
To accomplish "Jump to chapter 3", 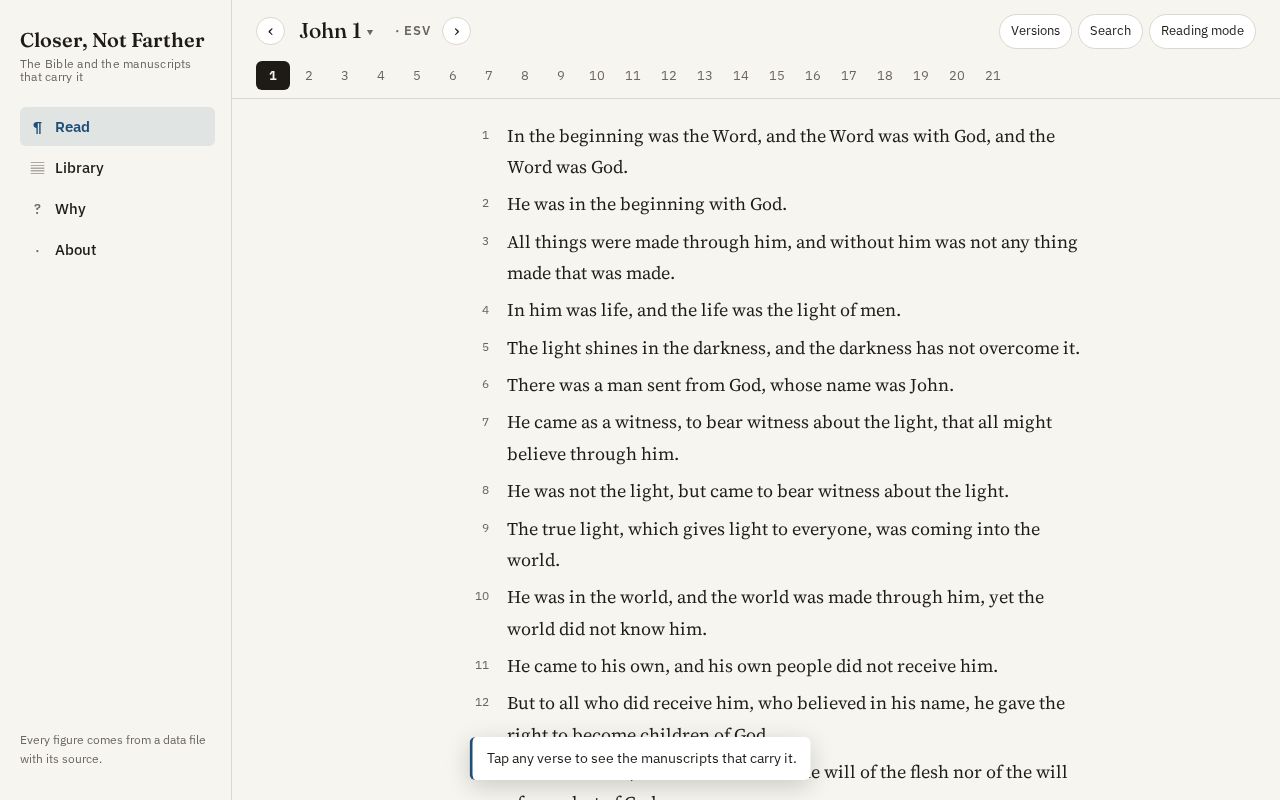I will click(x=345, y=76).
